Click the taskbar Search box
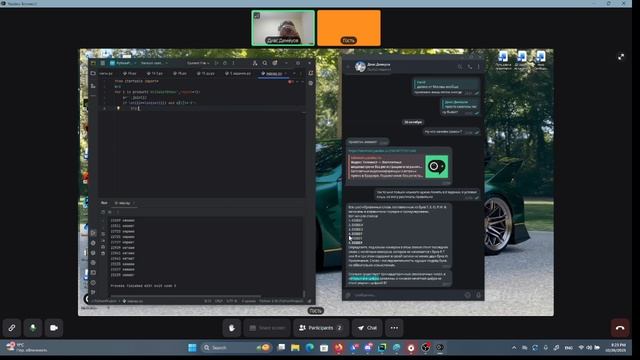 click(237, 348)
